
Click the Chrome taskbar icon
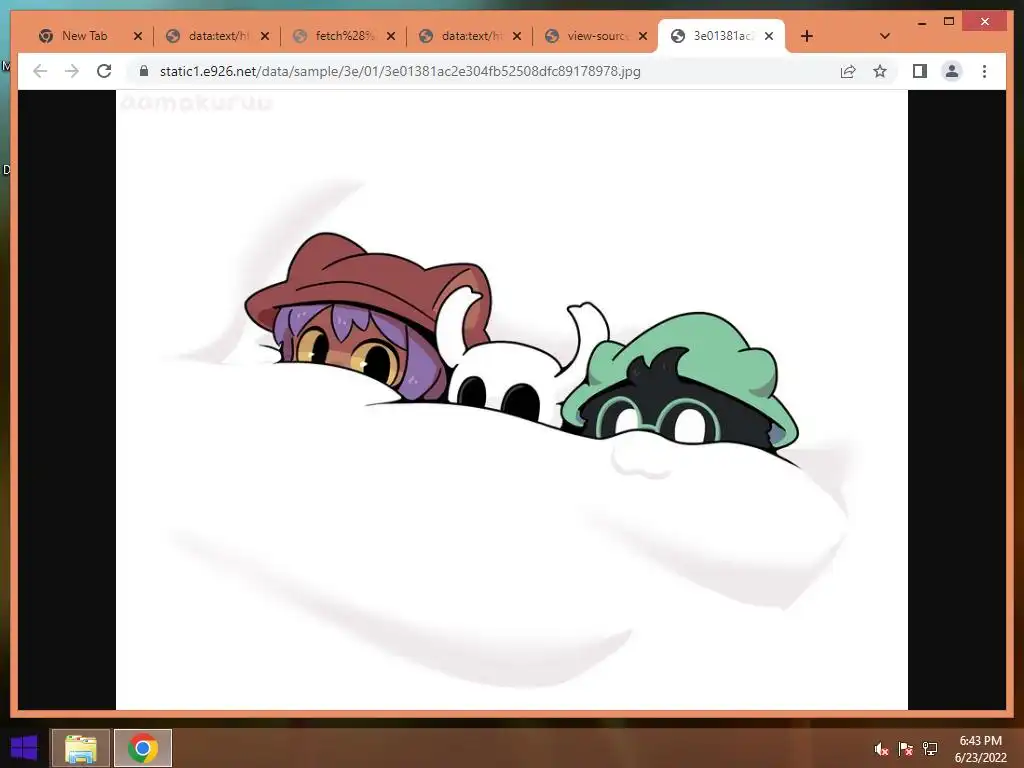pos(143,748)
